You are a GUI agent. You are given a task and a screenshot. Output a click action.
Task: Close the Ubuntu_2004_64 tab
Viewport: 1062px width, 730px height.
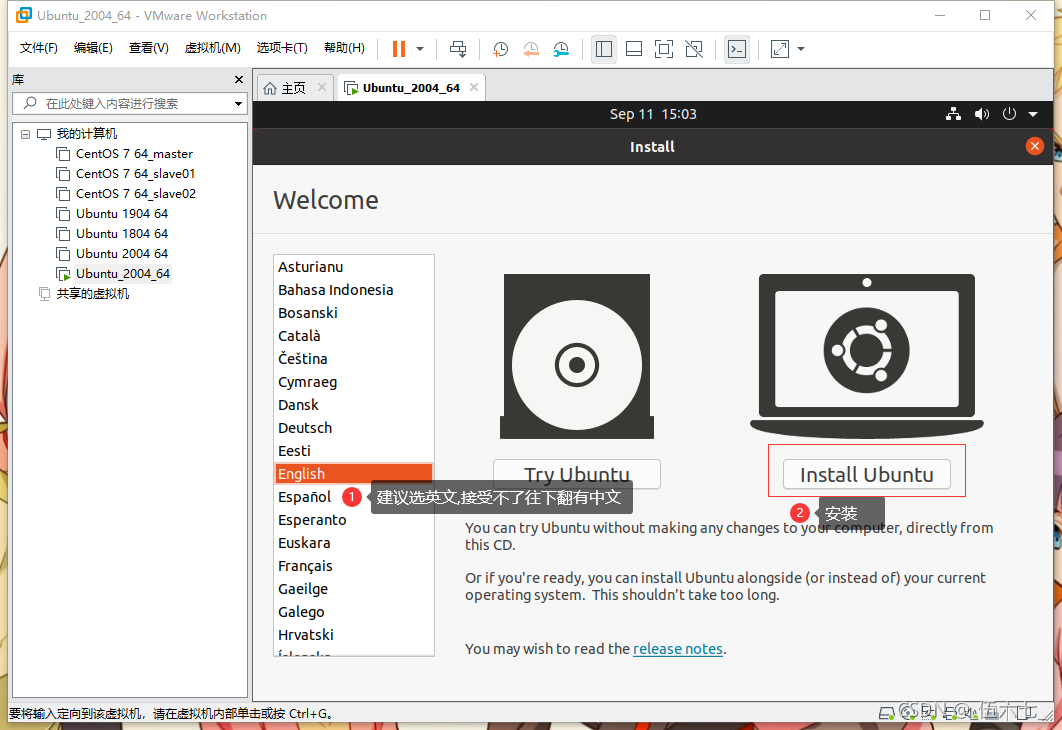[474, 87]
